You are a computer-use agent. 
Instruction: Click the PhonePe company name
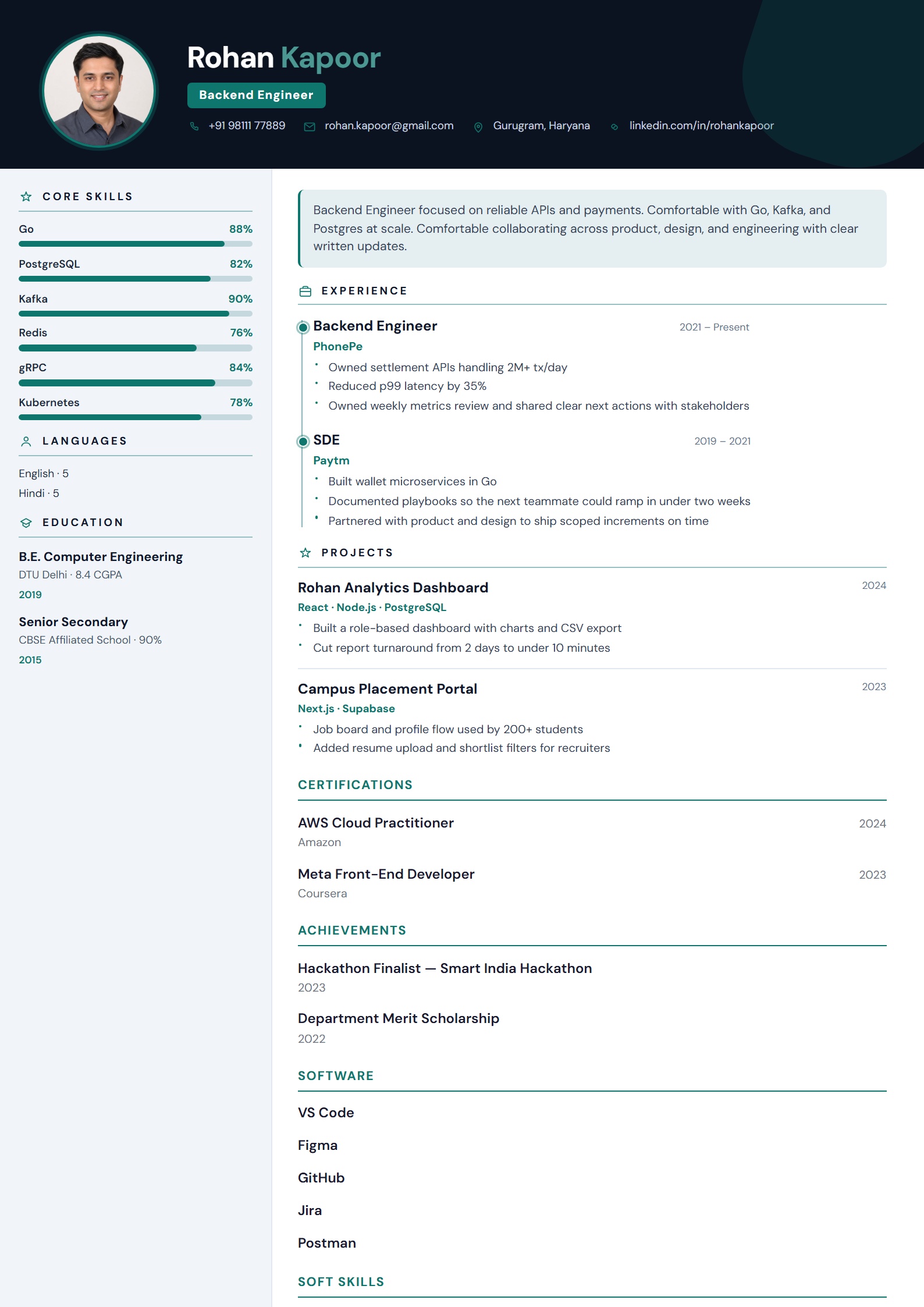(x=338, y=346)
